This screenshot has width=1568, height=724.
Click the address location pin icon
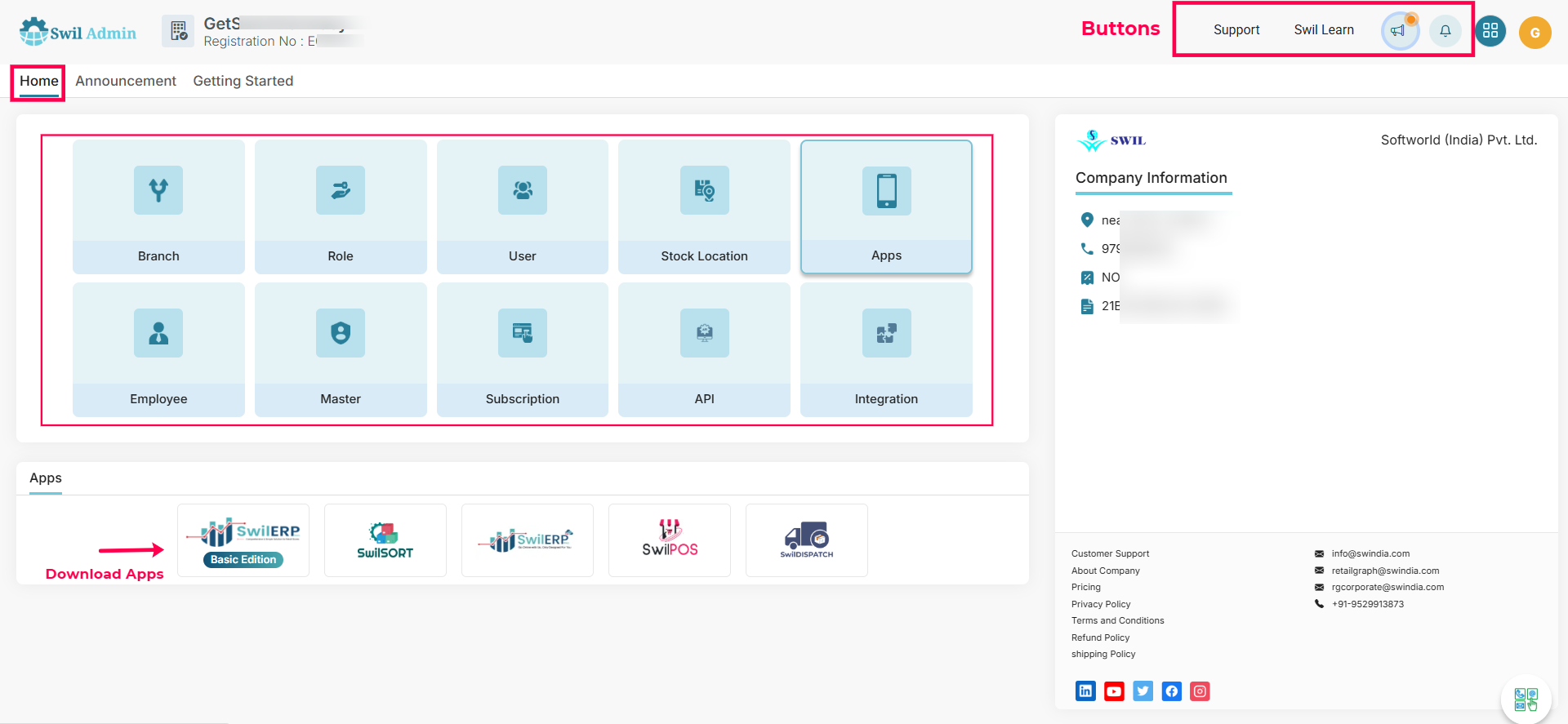tap(1087, 220)
